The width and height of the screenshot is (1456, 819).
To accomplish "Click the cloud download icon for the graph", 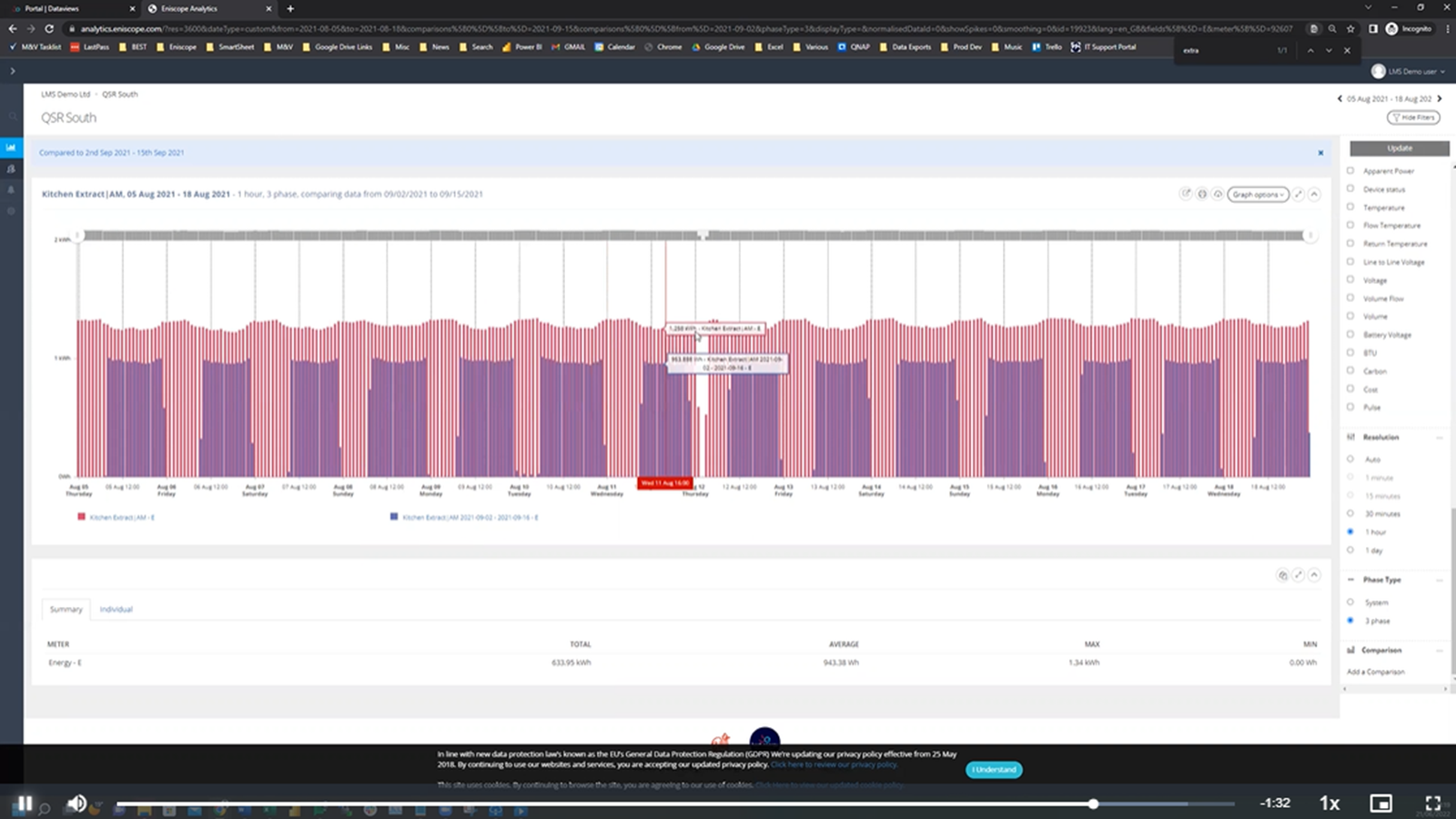I will point(1218,194).
